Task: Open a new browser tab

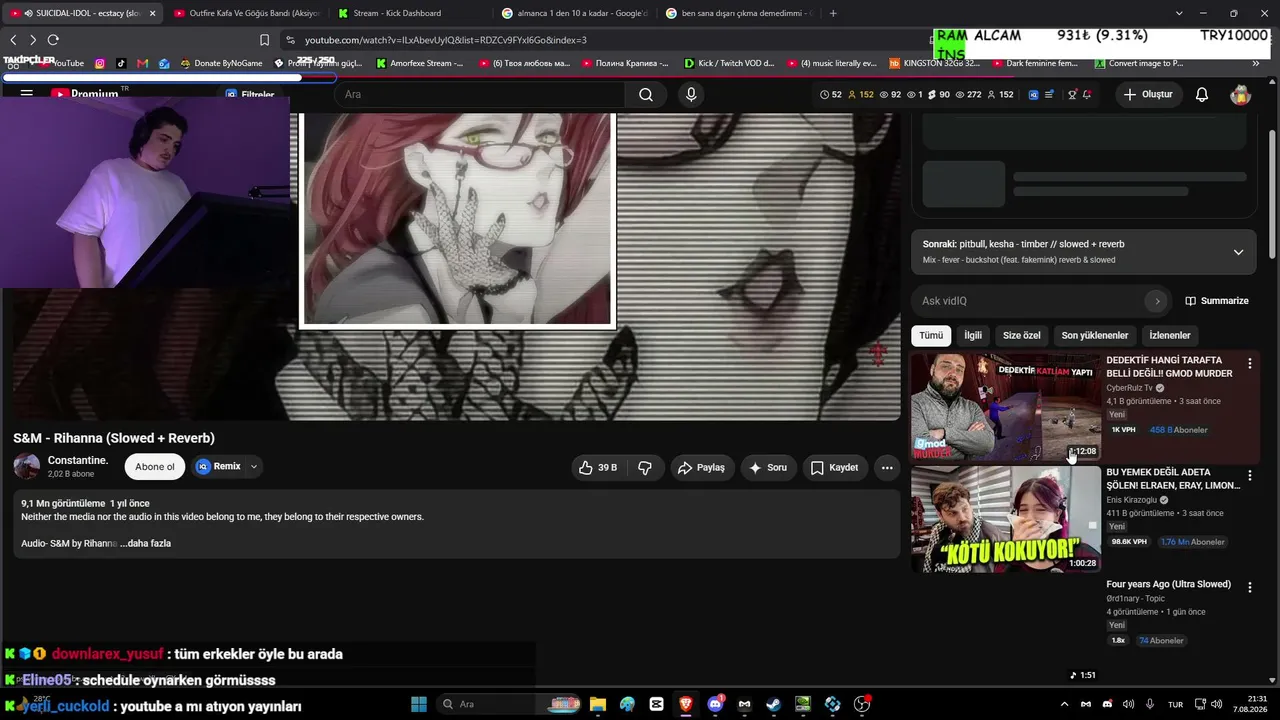Action: 833,13
